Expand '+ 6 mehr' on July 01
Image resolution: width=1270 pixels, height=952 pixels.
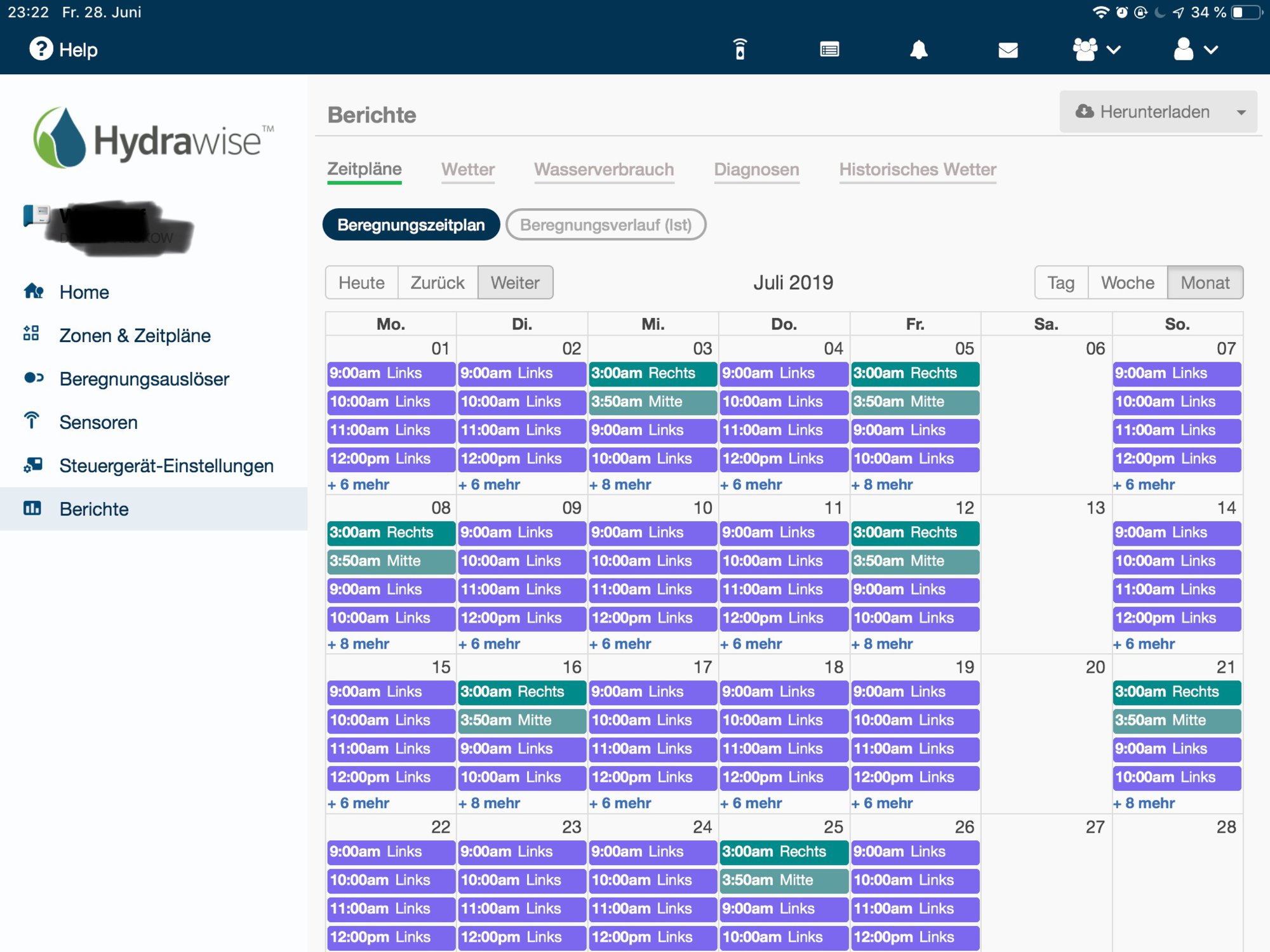[x=359, y=485]
